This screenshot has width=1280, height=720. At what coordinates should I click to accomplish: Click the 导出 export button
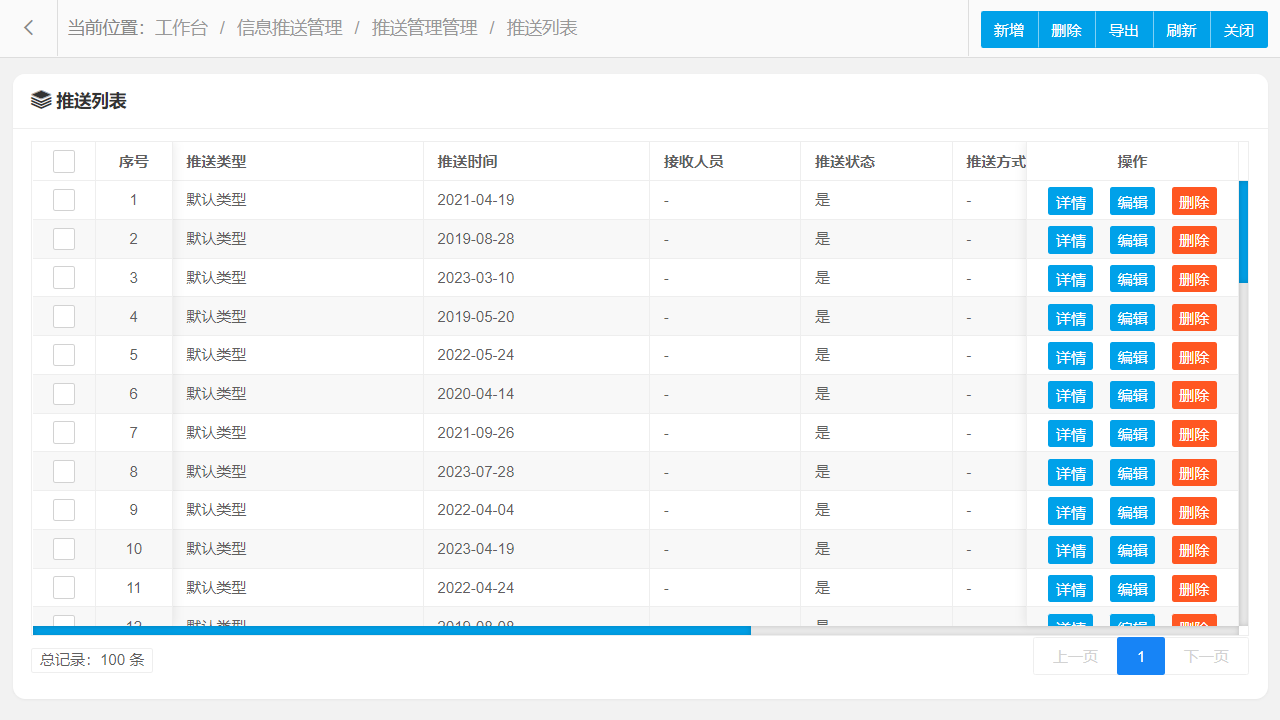1124,30
